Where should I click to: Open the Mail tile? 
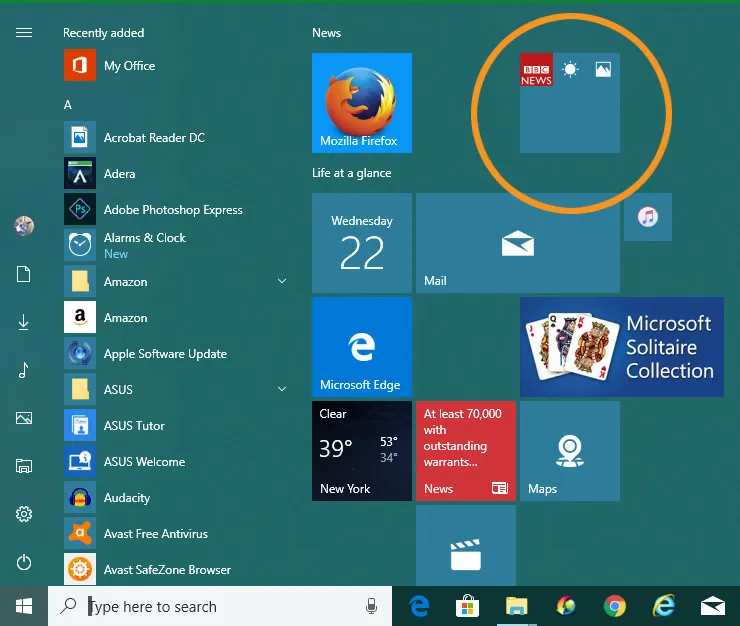pos(518,243)
